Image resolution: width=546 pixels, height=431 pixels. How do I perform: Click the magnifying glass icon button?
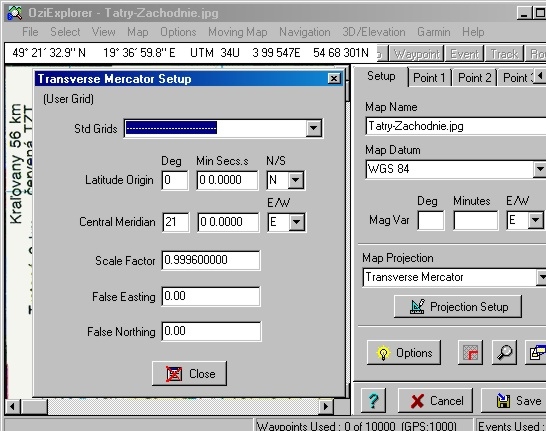(504, 353)
